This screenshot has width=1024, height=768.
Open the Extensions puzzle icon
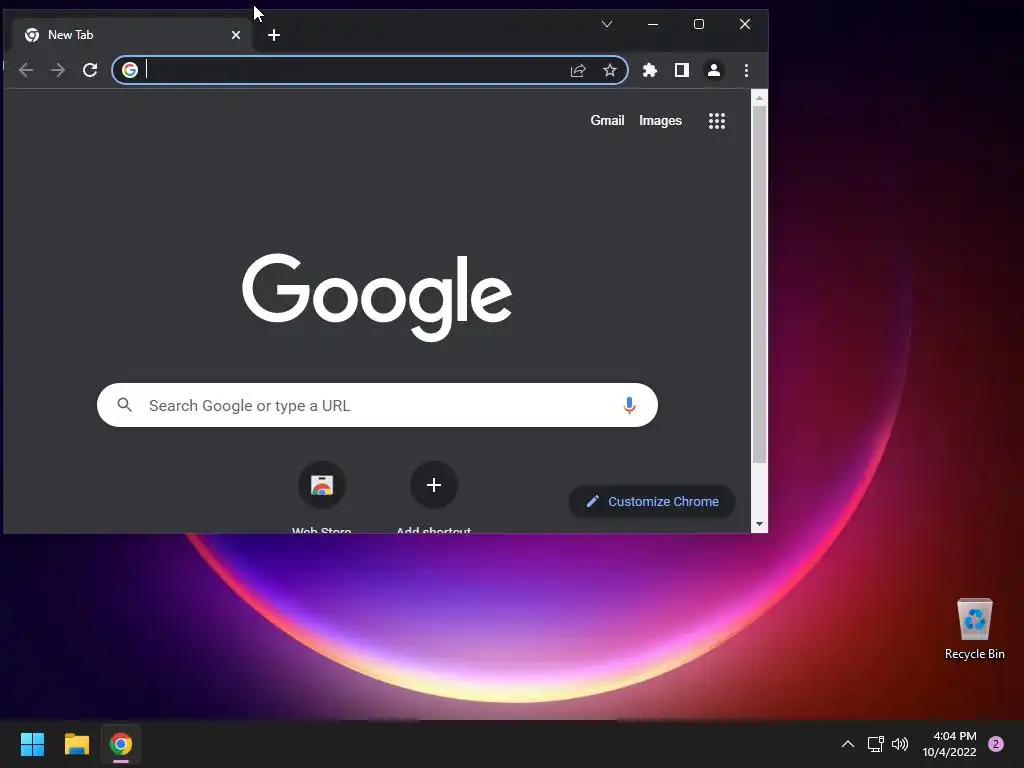649,70
